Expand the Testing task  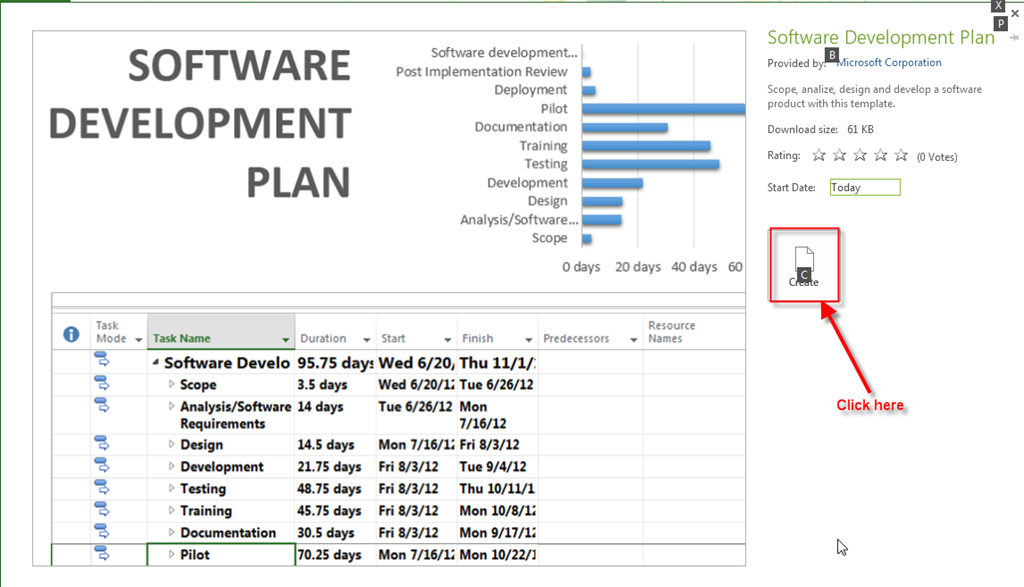click(x=173, y=489)
